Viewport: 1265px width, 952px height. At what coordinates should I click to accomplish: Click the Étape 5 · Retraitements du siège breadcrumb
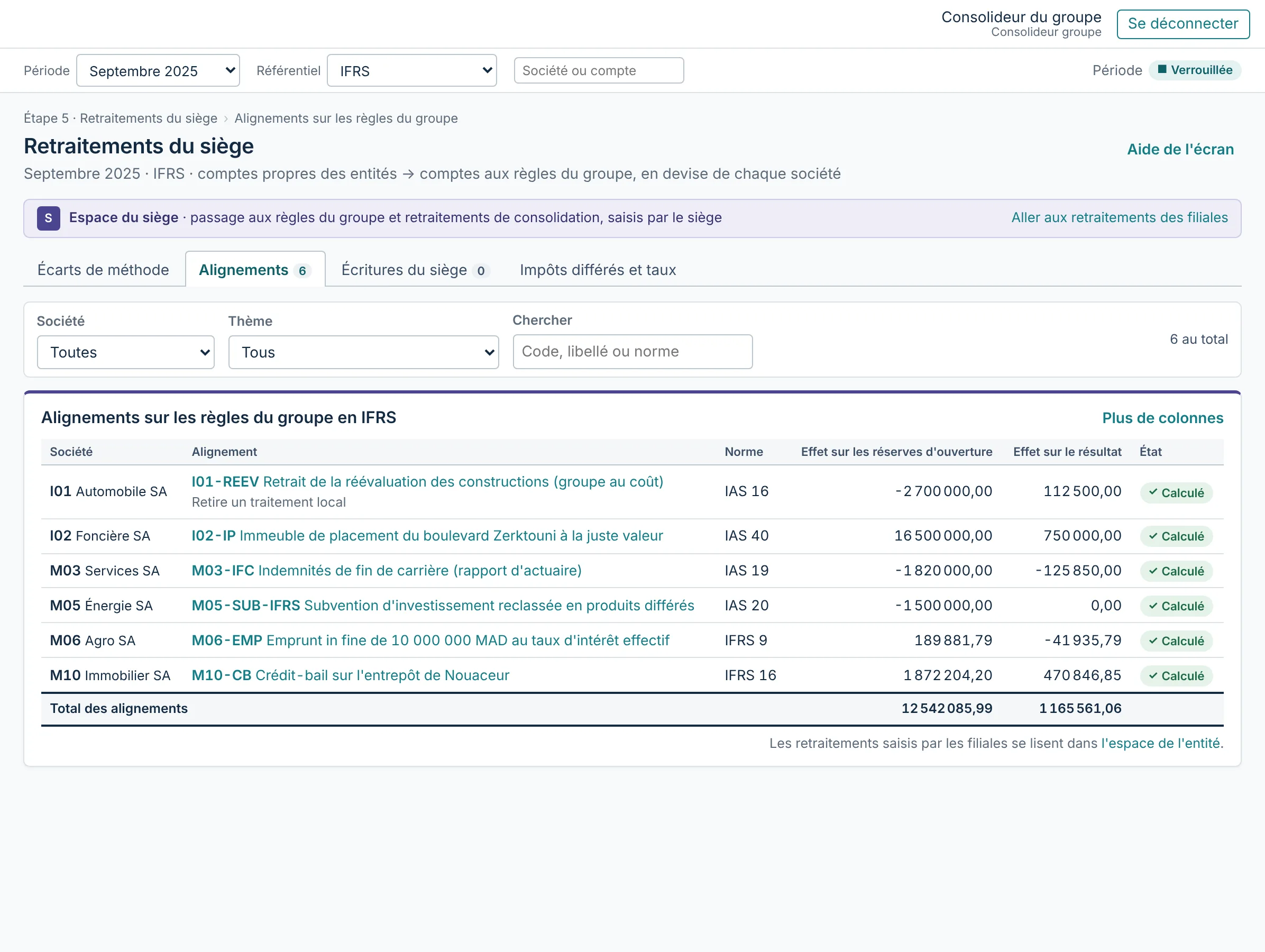pyautogui.click(x=121, y=118)
